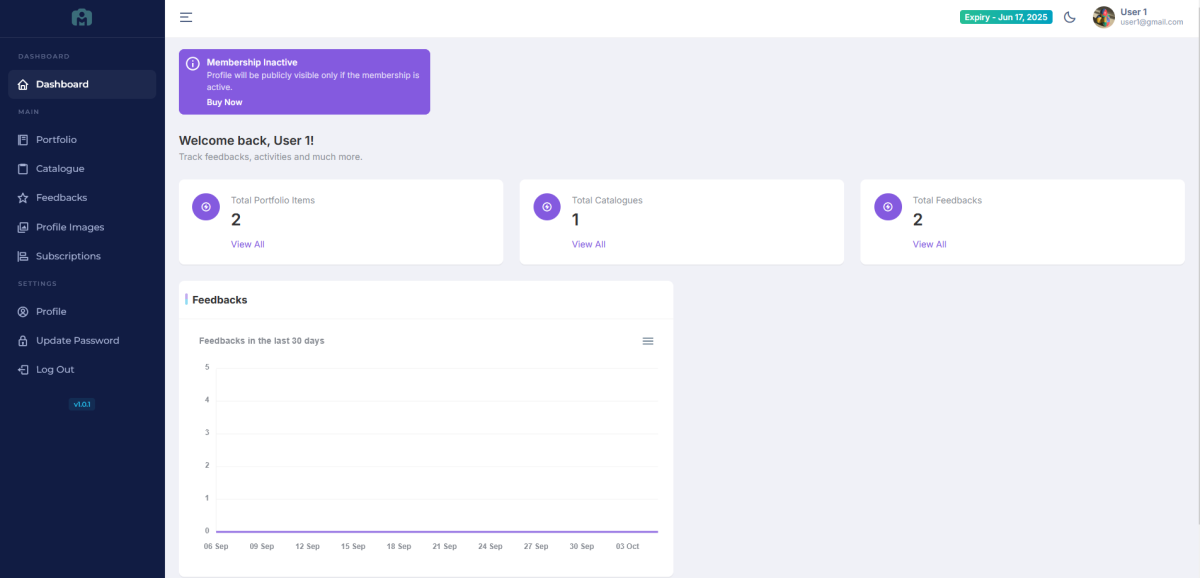Click the info icon in Membership Inactive banner

[193, 64]
